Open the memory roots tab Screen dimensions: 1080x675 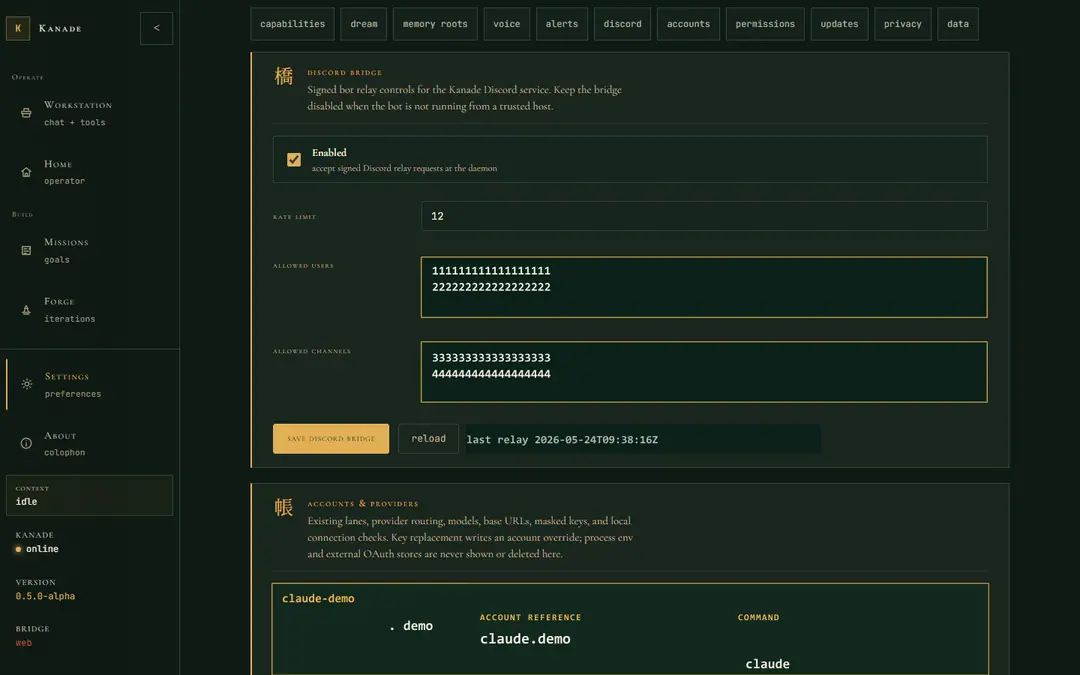[435, 24]
